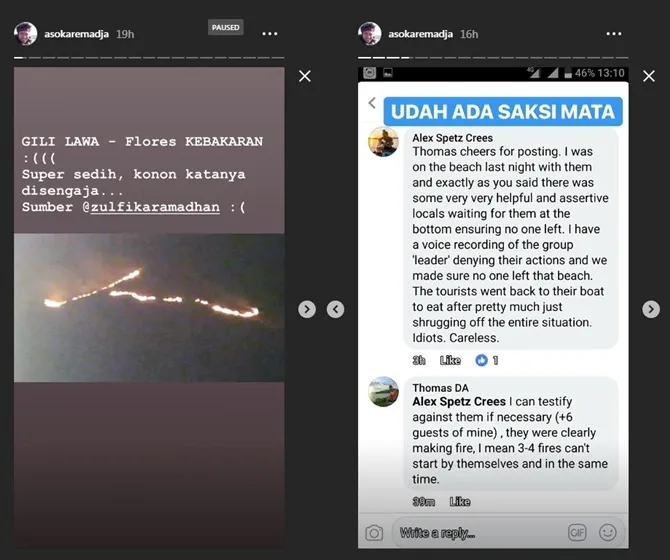Close the right story with X
The image size is (670, 560).
click(x=649, y=76)
